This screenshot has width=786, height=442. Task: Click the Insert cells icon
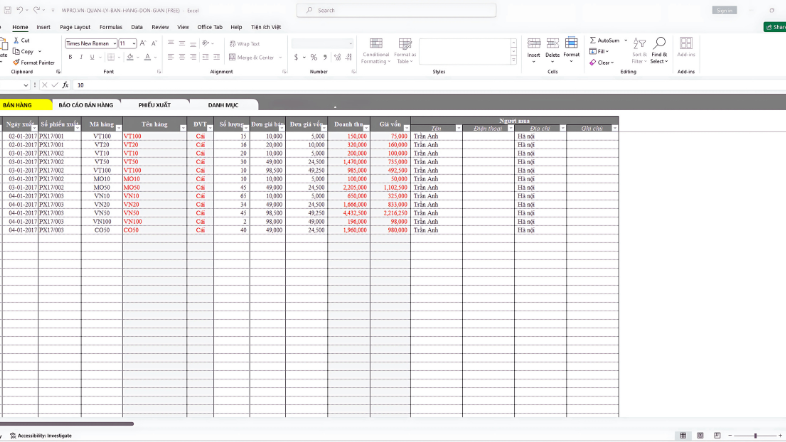coord(534,43)
